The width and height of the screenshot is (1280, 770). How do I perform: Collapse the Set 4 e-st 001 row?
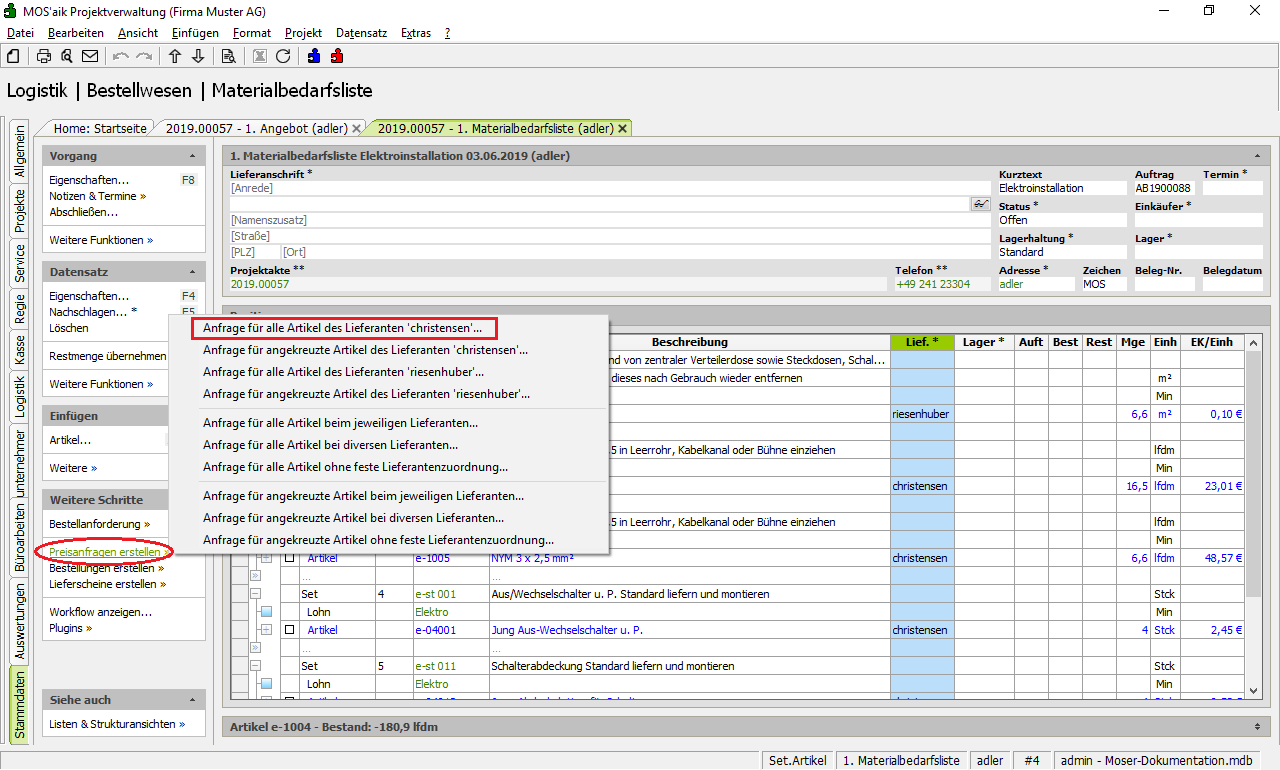coord(254,594)
